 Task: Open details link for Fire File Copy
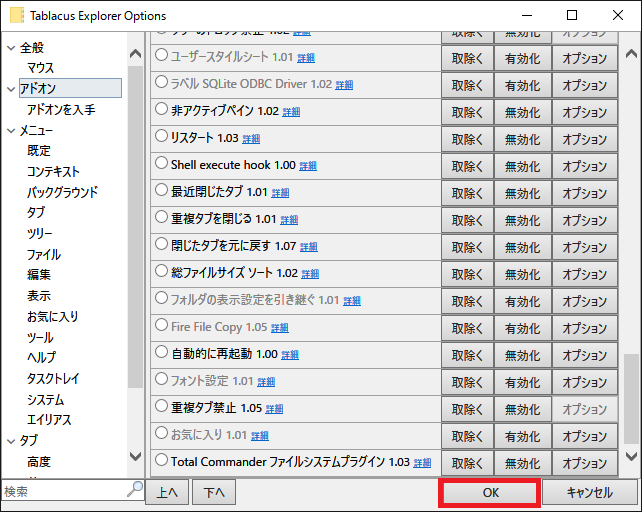click(x=280, y=328)
